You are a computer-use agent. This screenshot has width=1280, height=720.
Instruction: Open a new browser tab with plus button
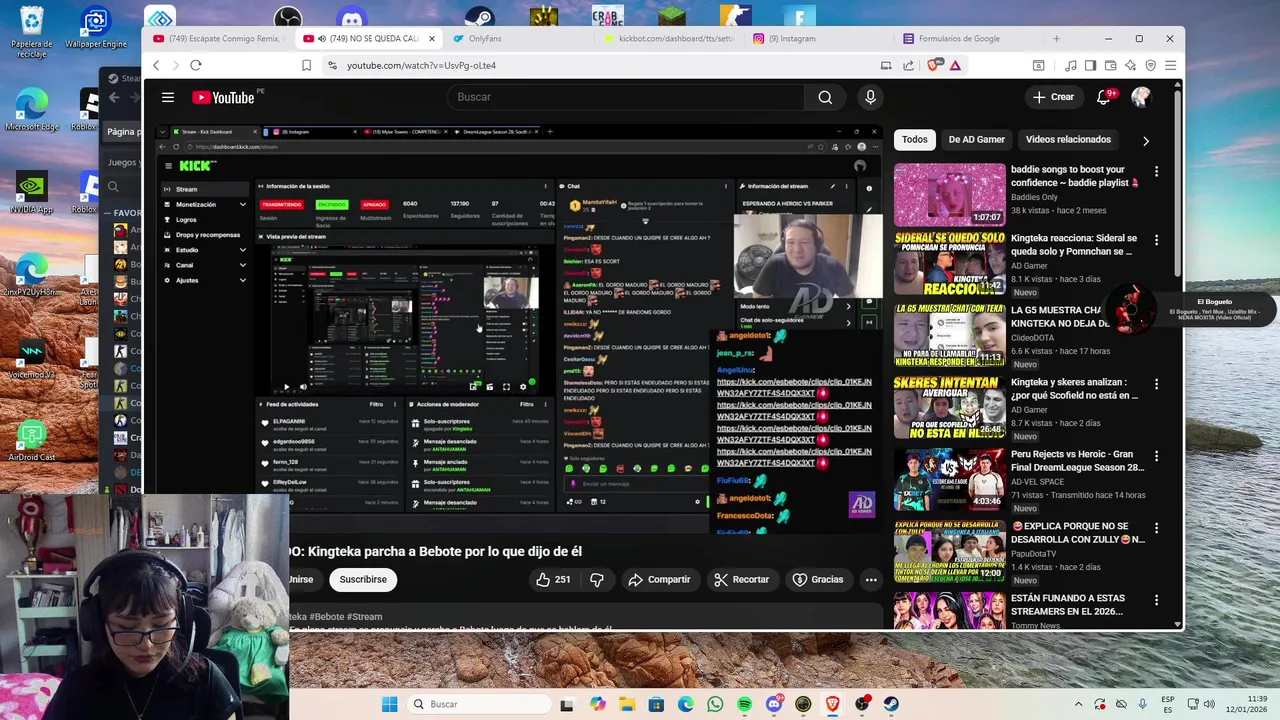1056,39
